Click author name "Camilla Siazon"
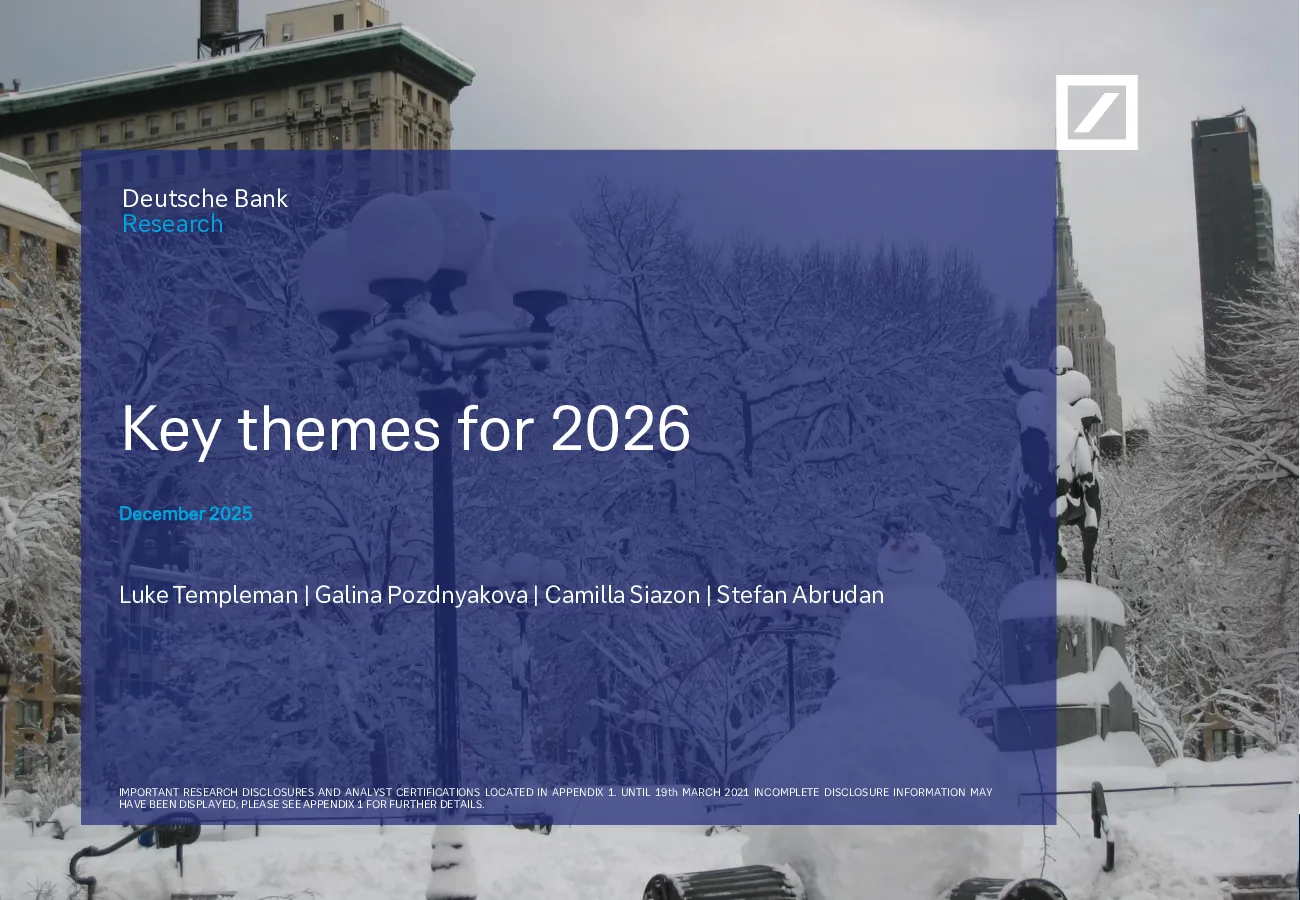 [622, 595]
